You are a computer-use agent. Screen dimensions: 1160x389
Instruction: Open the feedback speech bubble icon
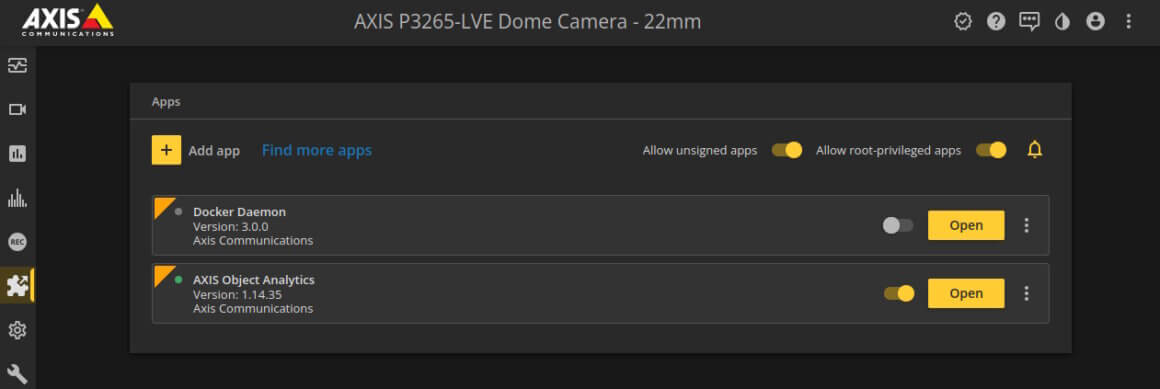click(x=1029, y=21)
